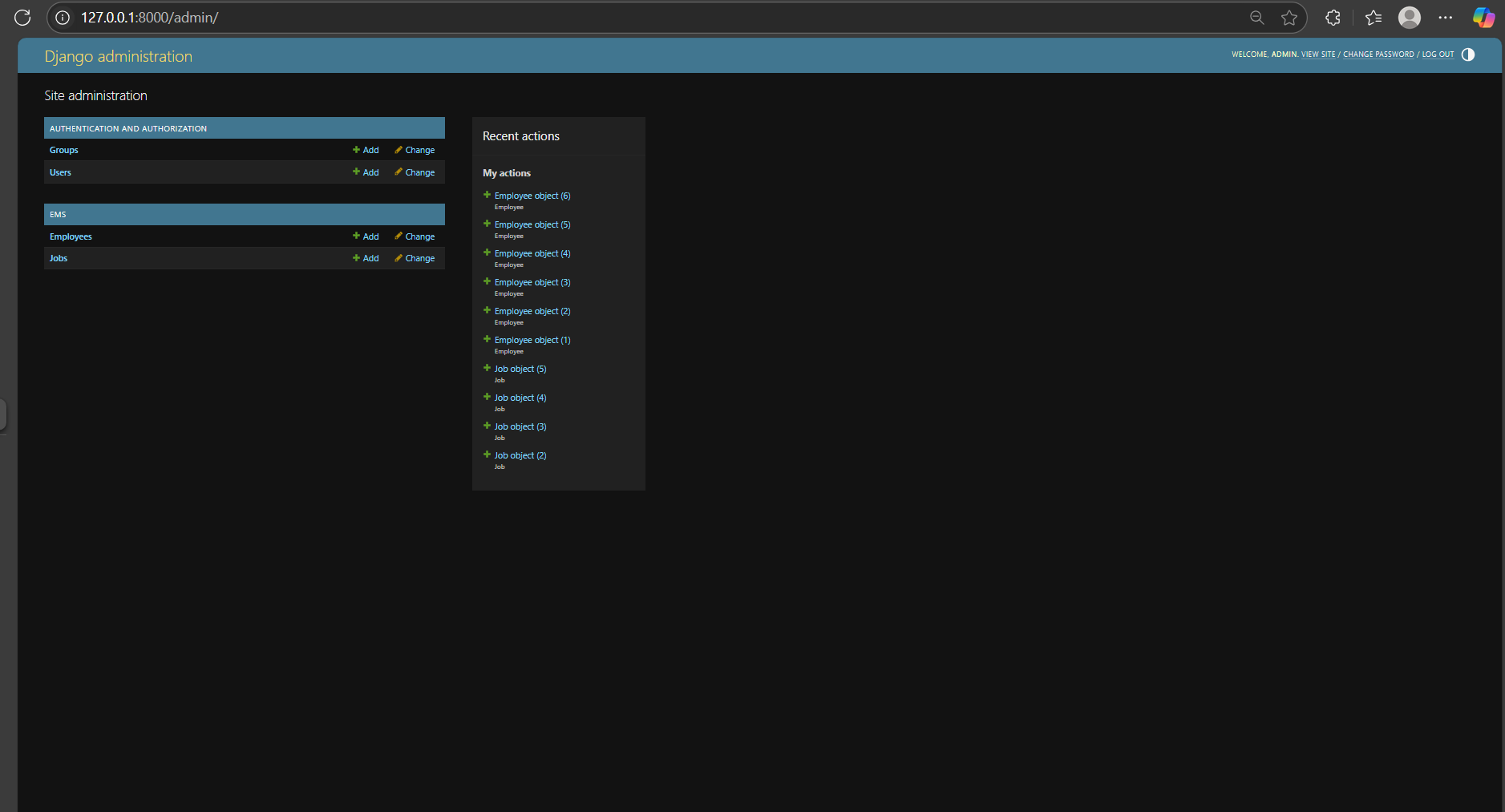Click the page reload icon
The width and height of the screenshot is (1505, 812).
coord(22,17)
